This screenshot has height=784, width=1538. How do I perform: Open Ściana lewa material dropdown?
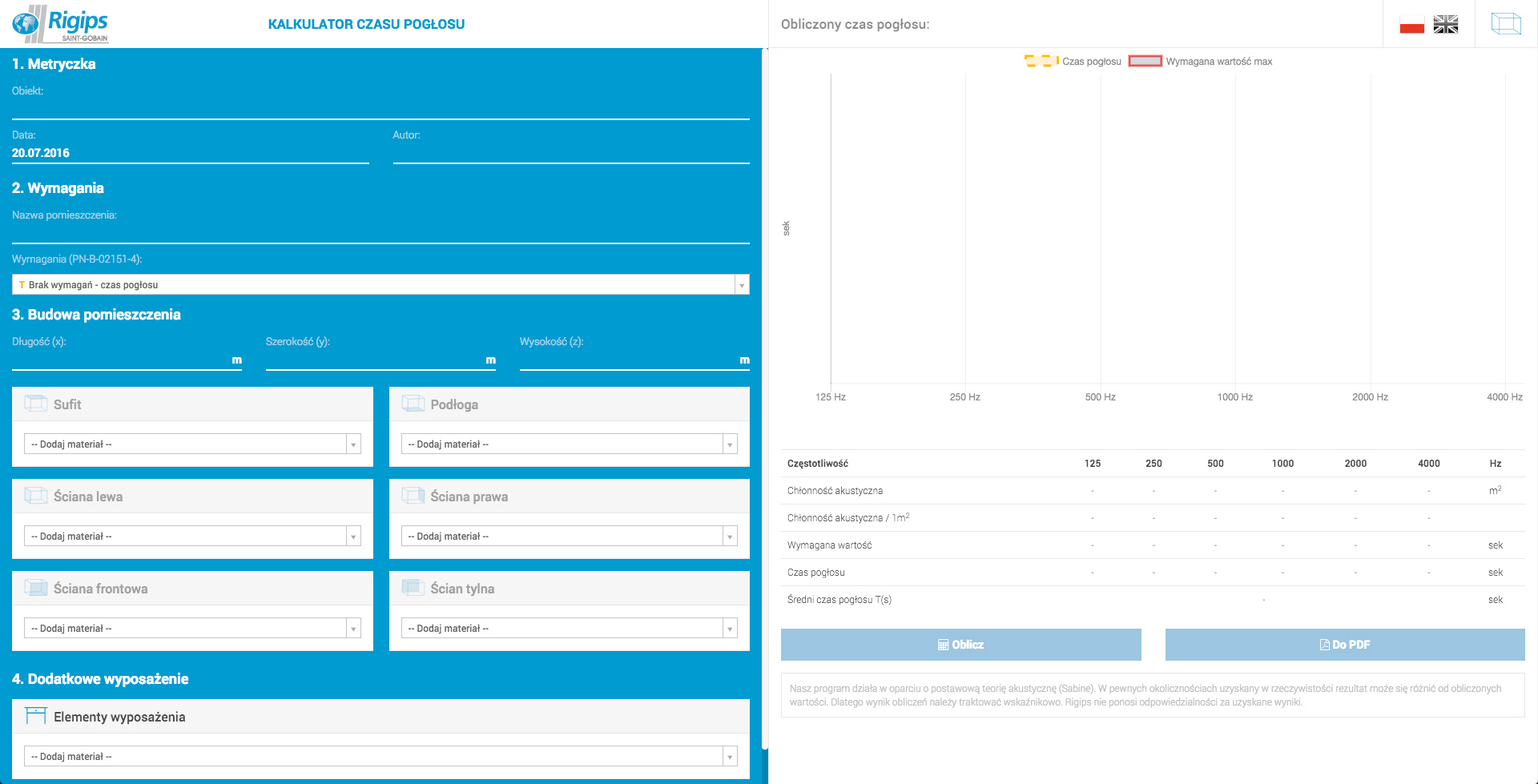[192, 536]
